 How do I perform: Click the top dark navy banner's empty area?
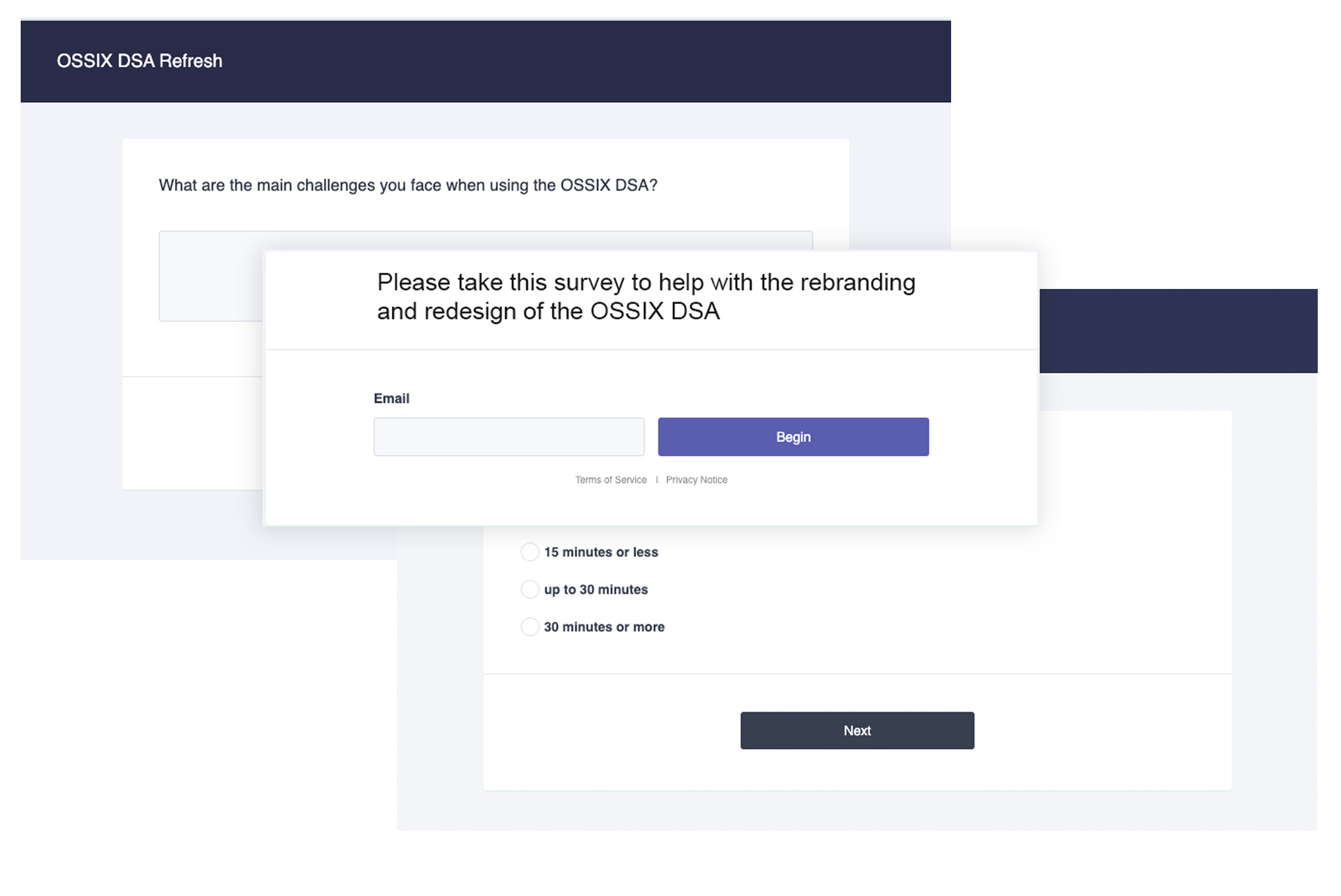click(x=582, y=61)
